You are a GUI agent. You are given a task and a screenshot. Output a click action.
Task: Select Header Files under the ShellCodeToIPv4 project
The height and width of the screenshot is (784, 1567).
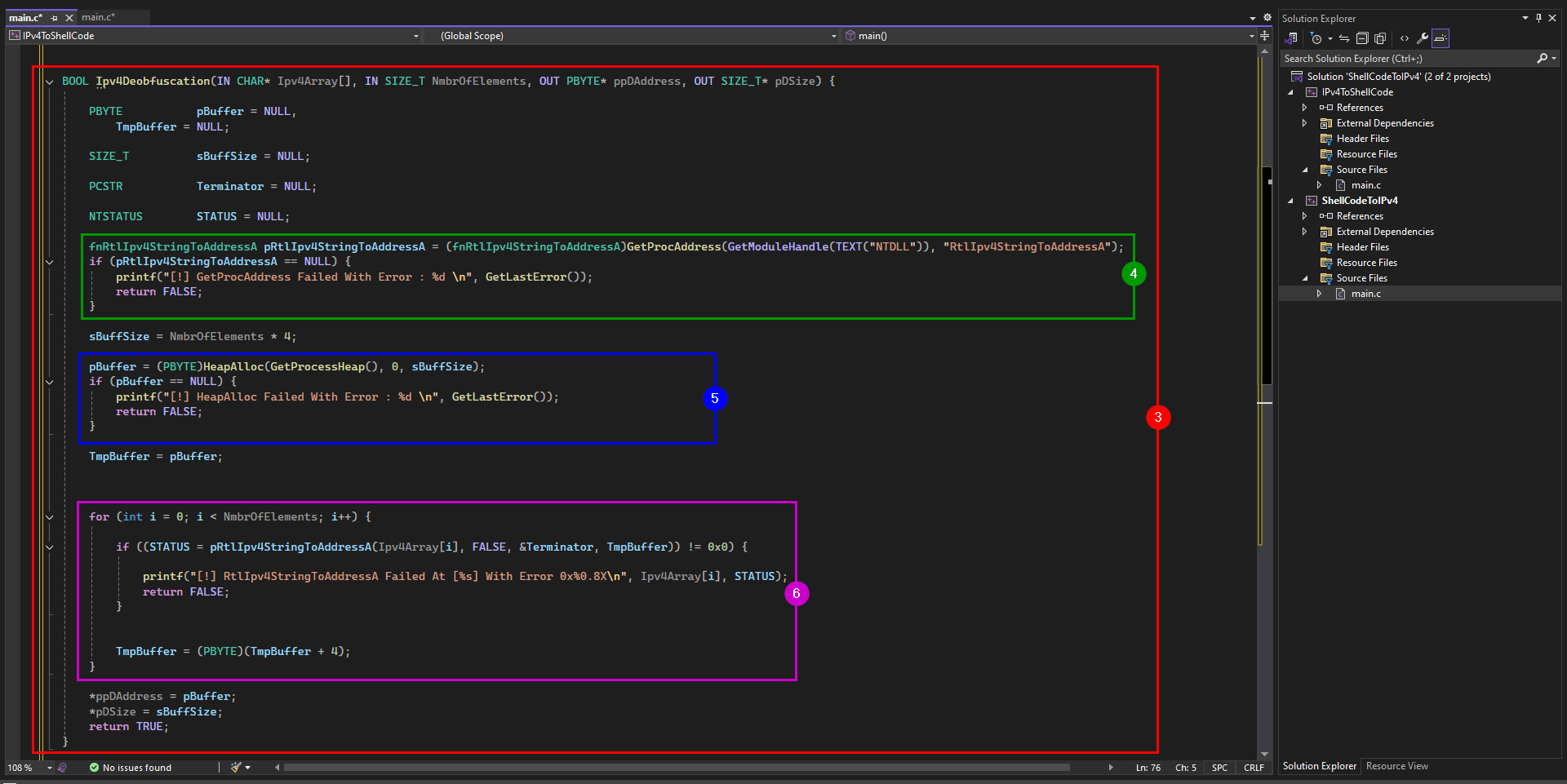coord(1362,247)
